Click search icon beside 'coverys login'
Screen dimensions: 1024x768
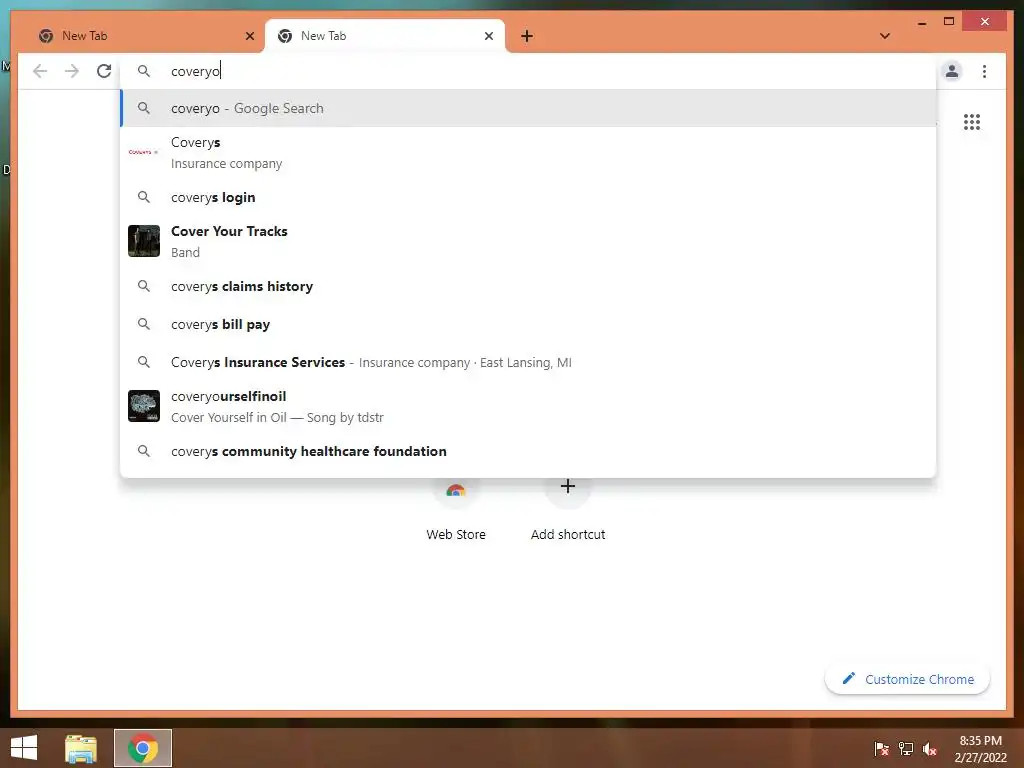coord(144,197)
